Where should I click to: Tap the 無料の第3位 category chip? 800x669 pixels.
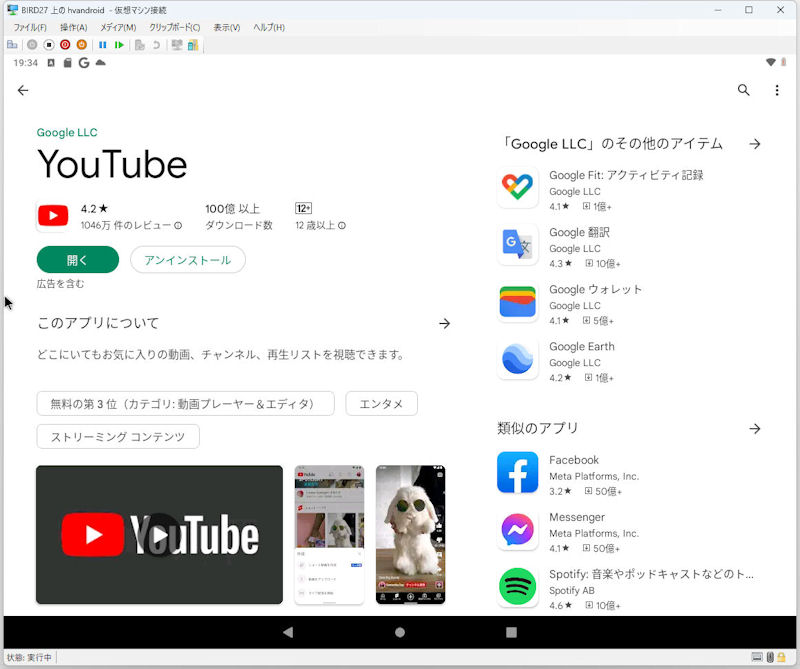186,404
